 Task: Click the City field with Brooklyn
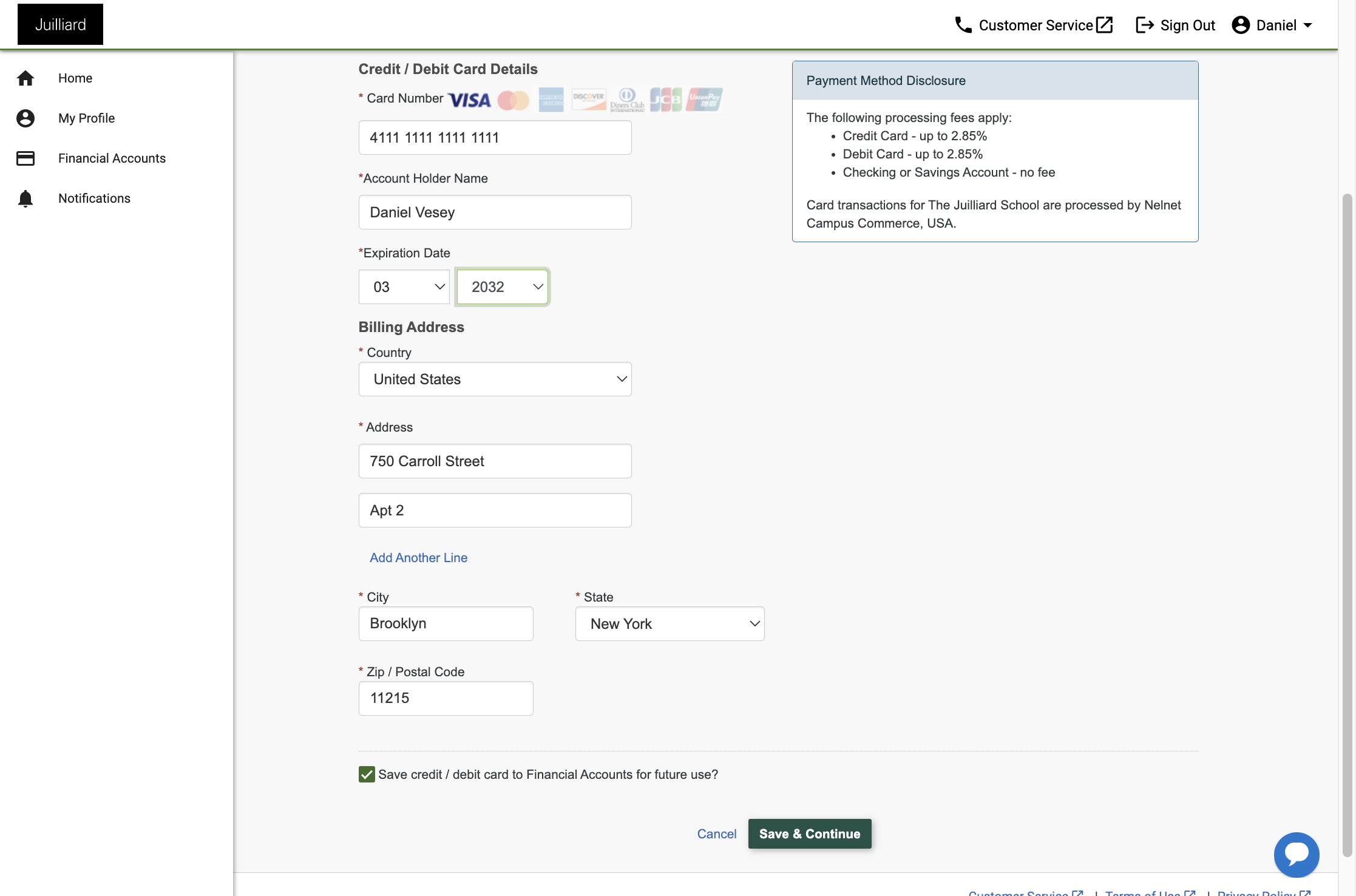tap(446, 624)
